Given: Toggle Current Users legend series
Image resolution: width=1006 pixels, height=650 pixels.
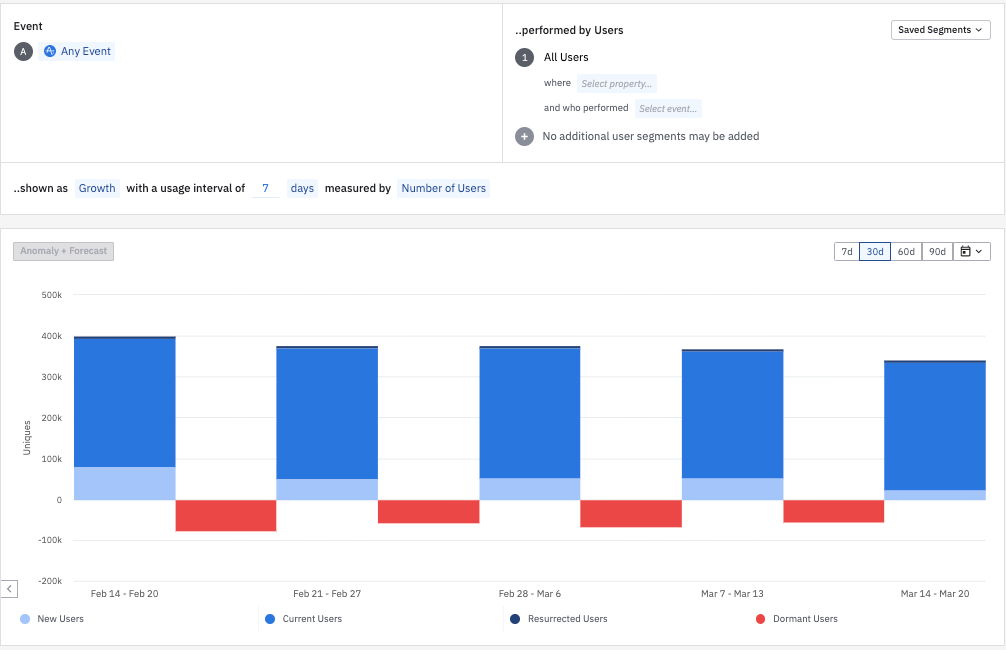Looking at the screenshot, I should (312, 619).
